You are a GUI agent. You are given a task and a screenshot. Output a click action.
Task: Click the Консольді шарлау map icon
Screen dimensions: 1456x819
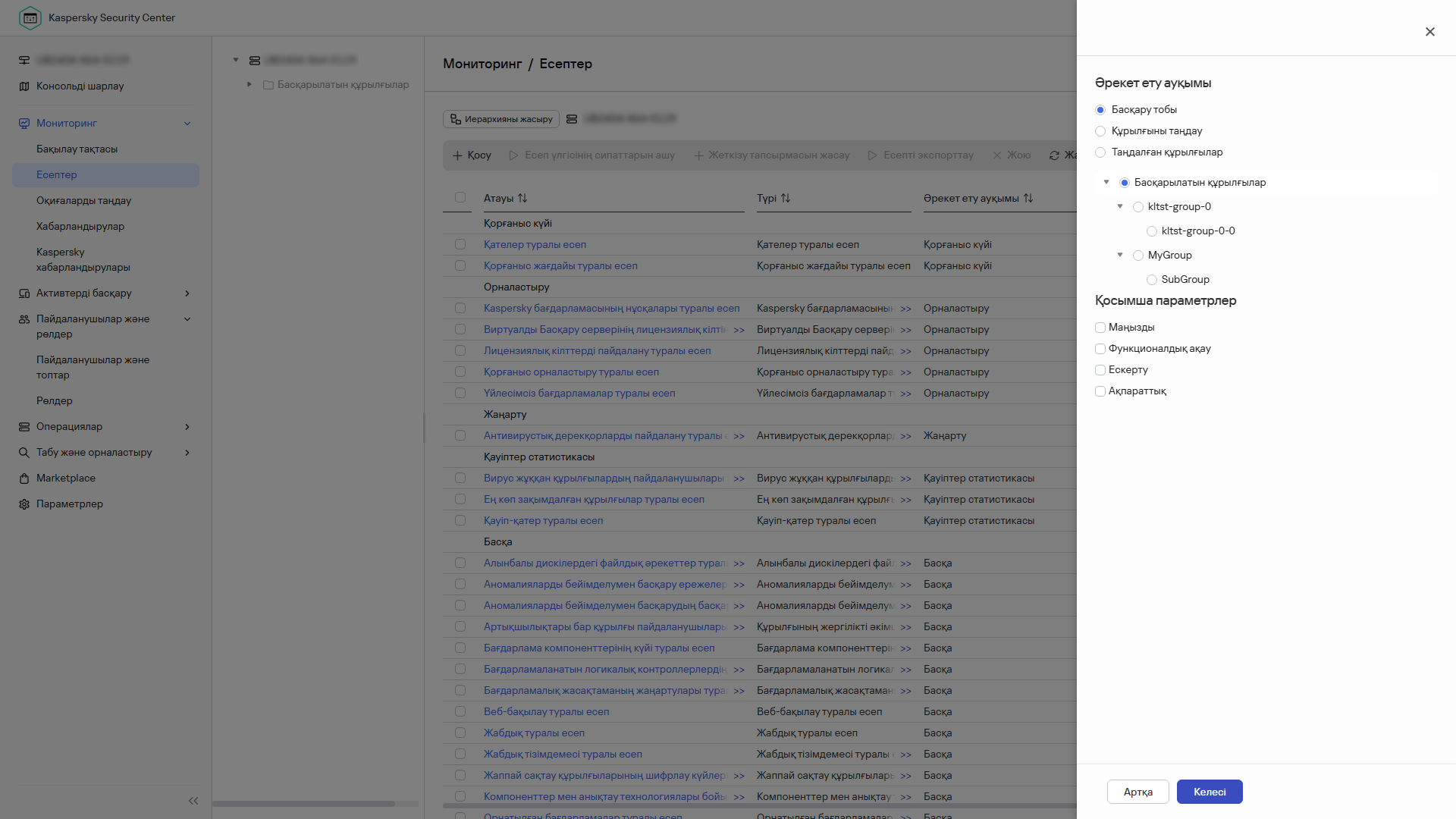coord(24,86)
